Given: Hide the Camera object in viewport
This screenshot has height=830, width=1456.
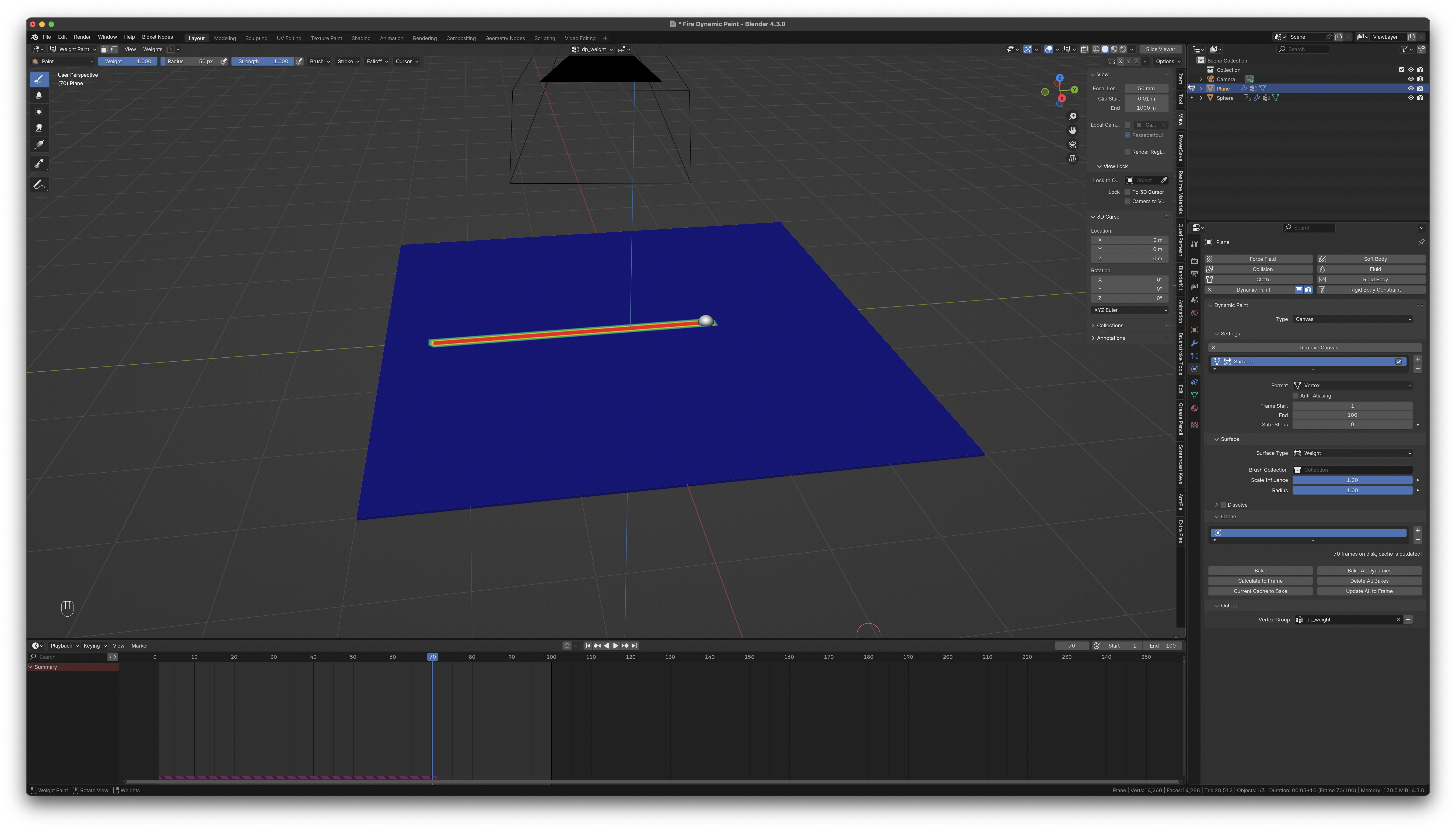Looking at the screenshot, I should coord(1410,79).
